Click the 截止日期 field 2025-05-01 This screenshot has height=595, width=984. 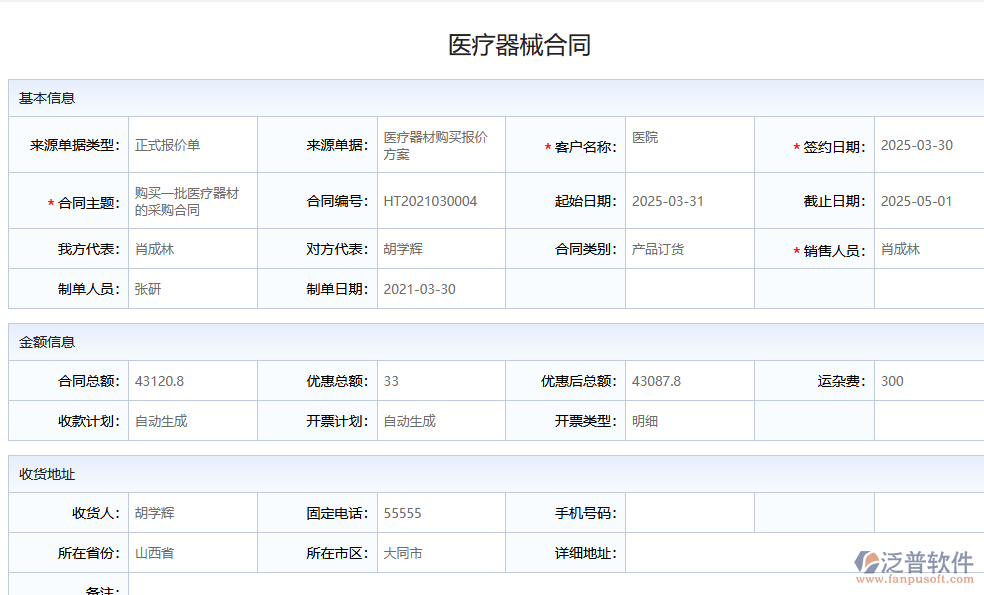click(929, 201)
